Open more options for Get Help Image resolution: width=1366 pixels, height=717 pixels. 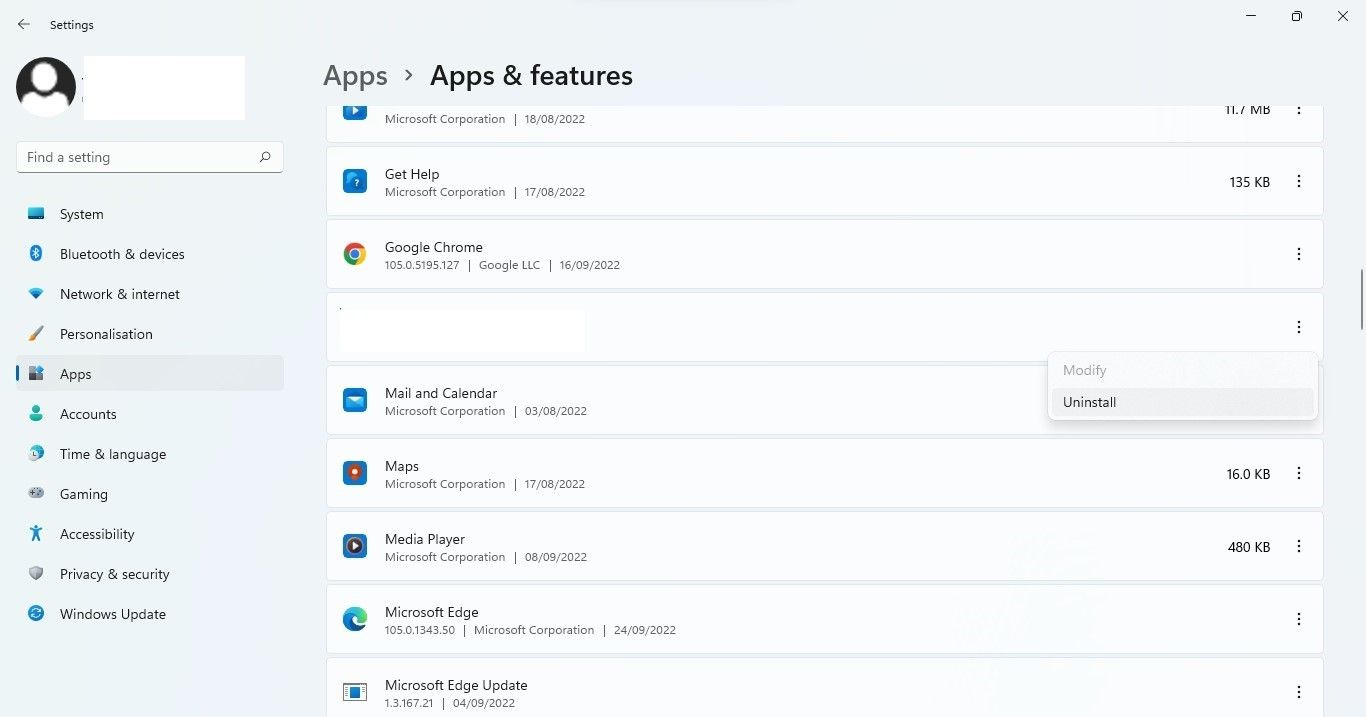1299,181
